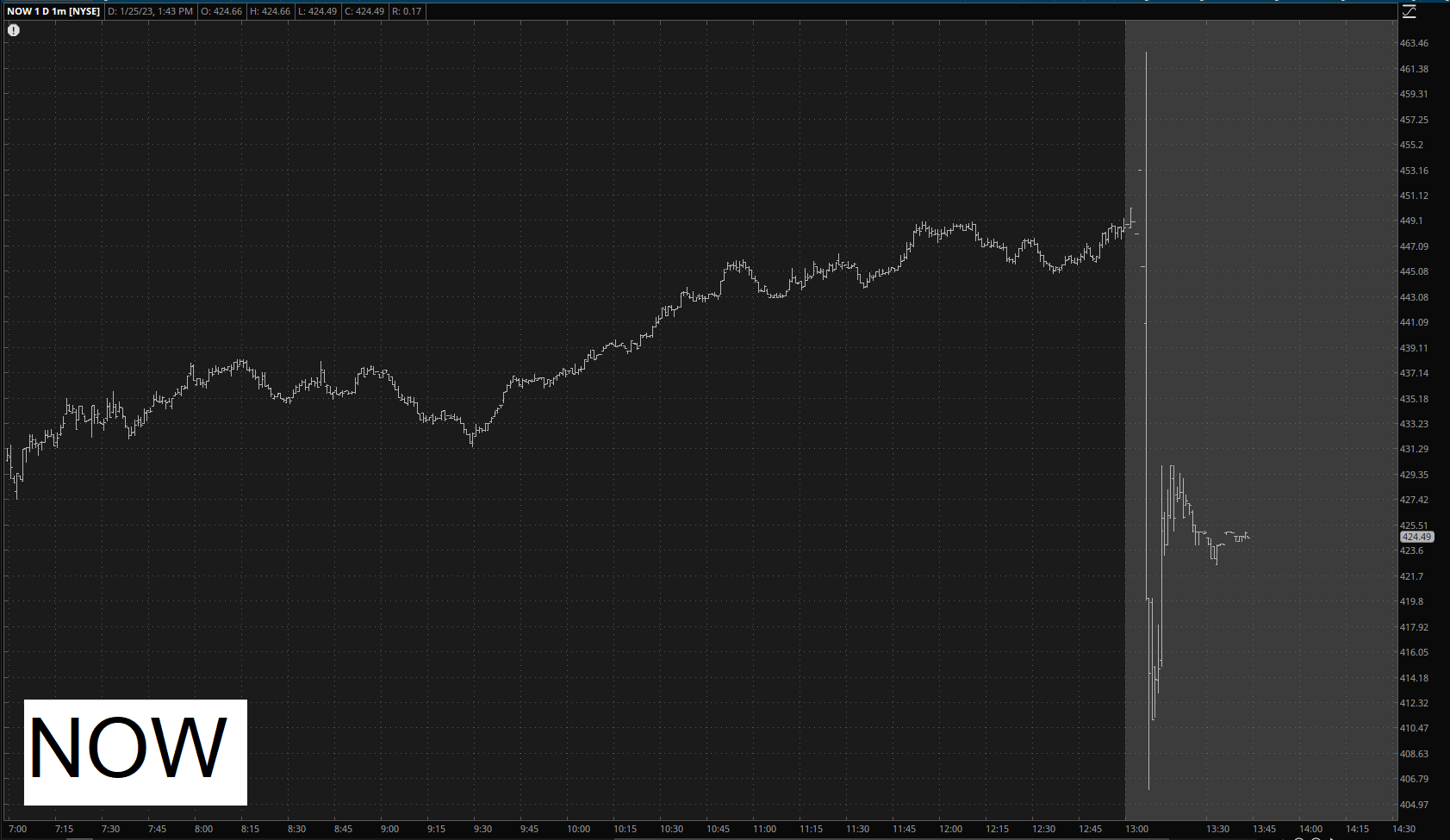Click the range R: 0.17 field
The width and height of the screenshot is (1450, 840).
coord(407,11)
